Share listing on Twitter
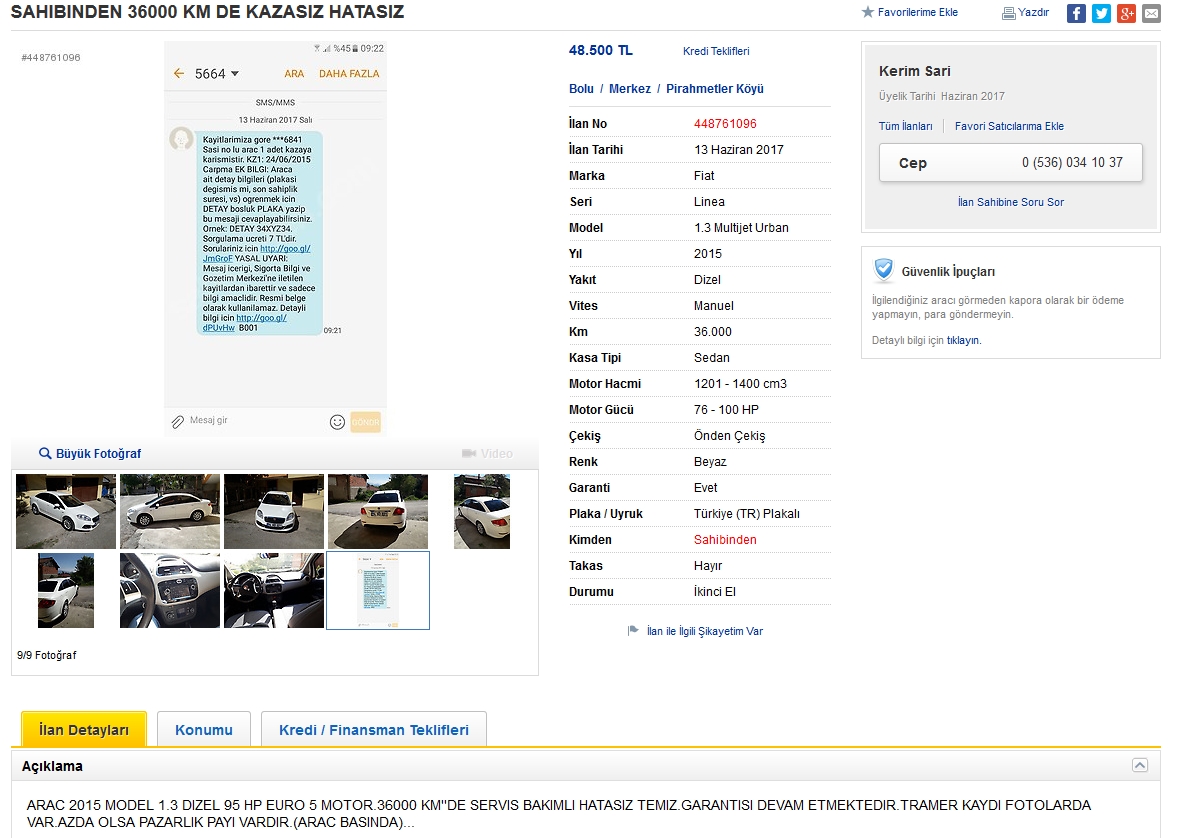This screenshot has width=1186, height=838. point(1101,13)
